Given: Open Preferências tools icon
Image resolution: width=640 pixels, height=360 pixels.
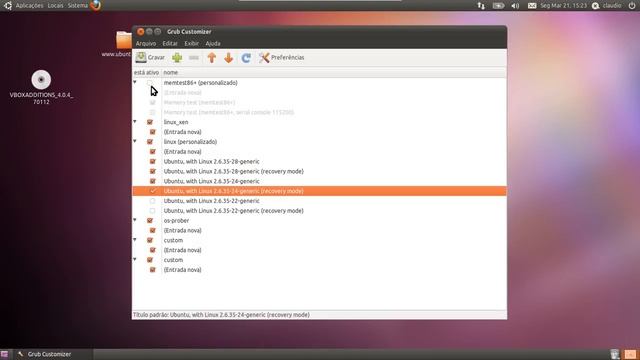Looking at the screenshot, I should tap(264, 58).
